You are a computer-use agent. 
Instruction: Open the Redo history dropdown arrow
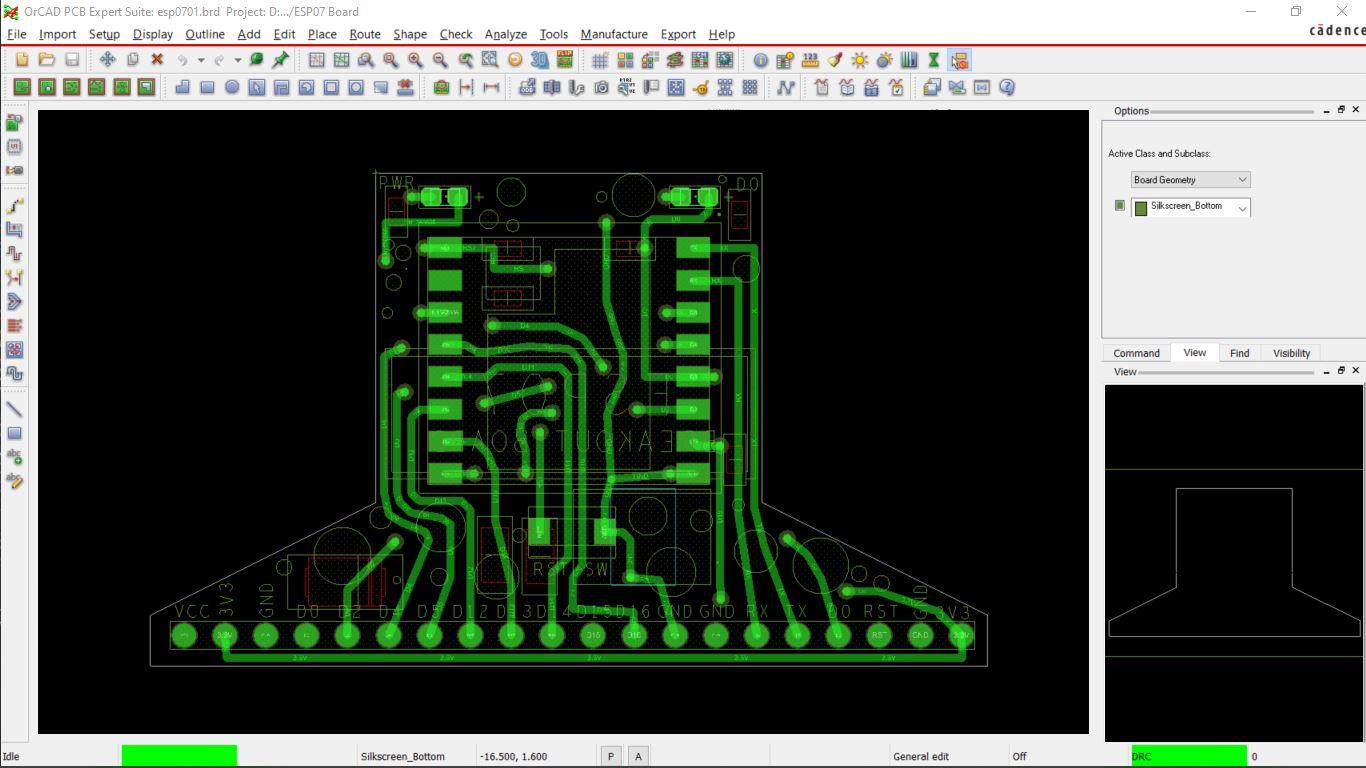pos(238,60)
